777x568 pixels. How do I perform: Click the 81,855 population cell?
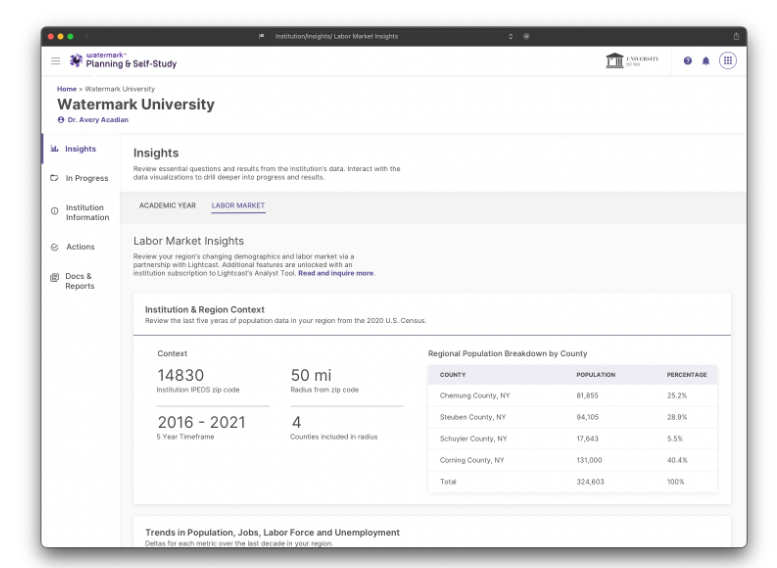pyautogui.click(x=587, y=396)
